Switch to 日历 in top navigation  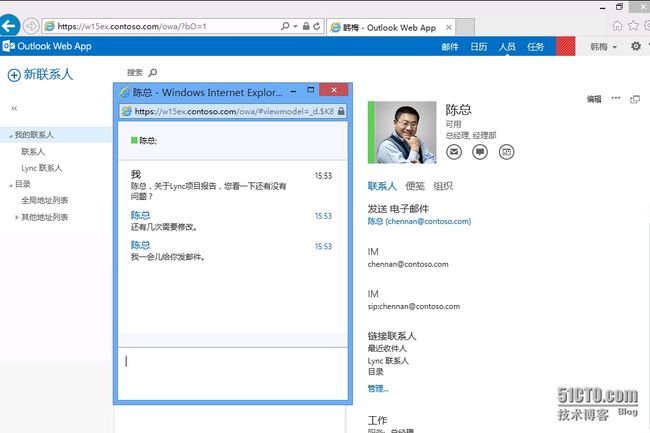coord(479,47)
